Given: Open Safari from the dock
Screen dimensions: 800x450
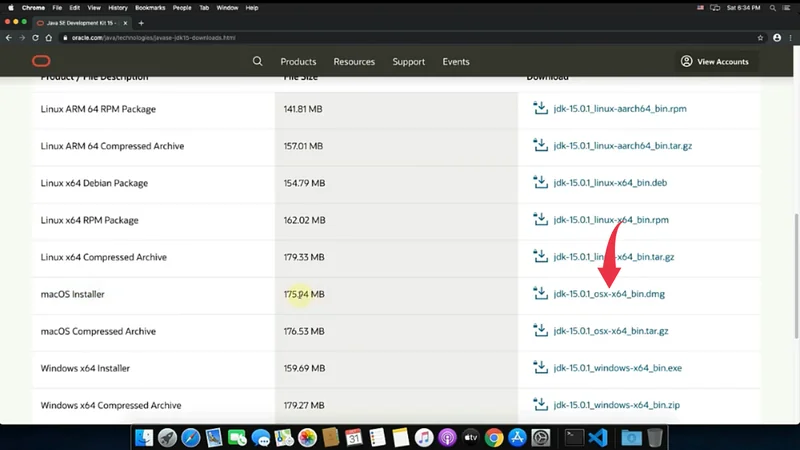Looking at the screenshot, I should click(190, 437).
